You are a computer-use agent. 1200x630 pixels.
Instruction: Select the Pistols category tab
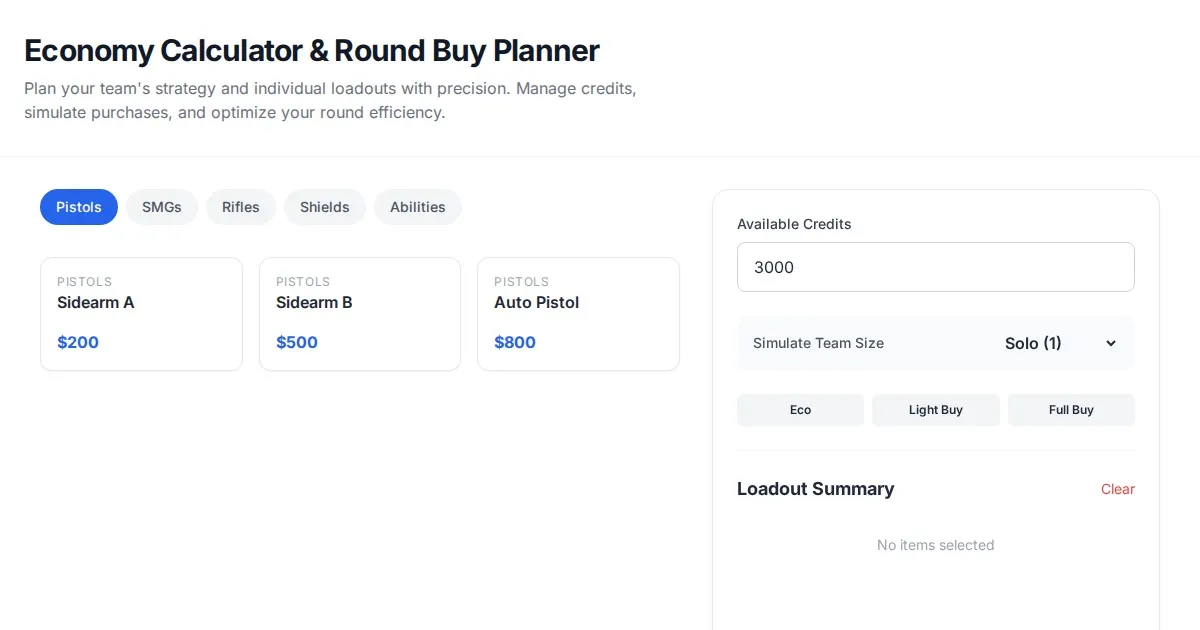[x=79, y=207]
